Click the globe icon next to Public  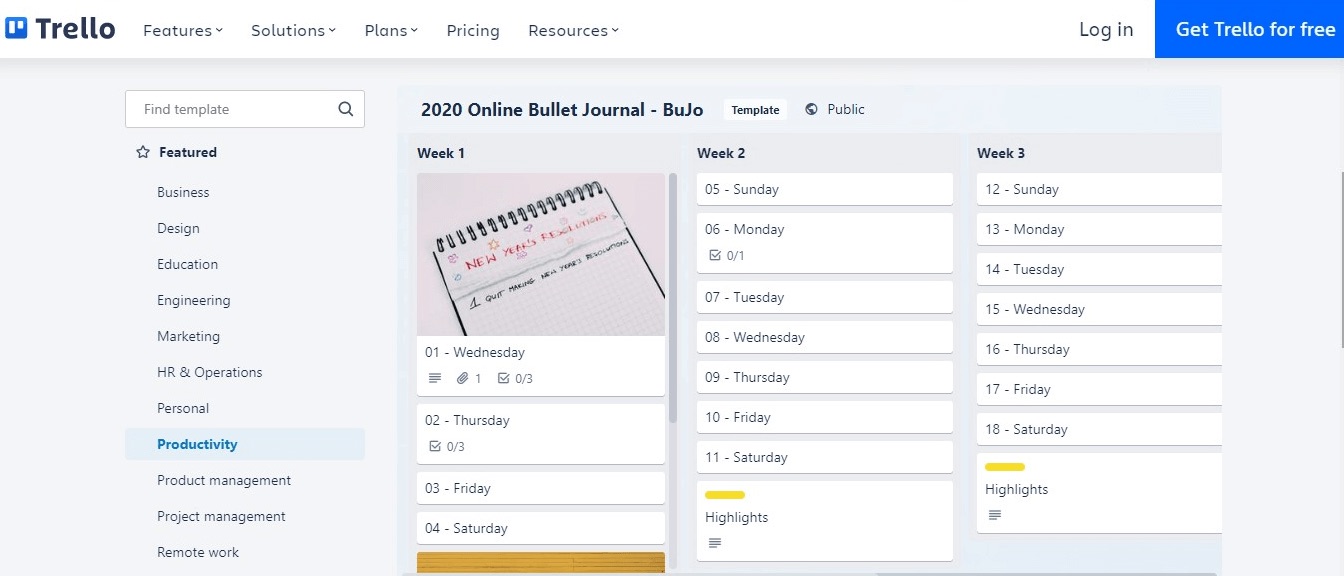pyautogui.click(x=810, y=109)
